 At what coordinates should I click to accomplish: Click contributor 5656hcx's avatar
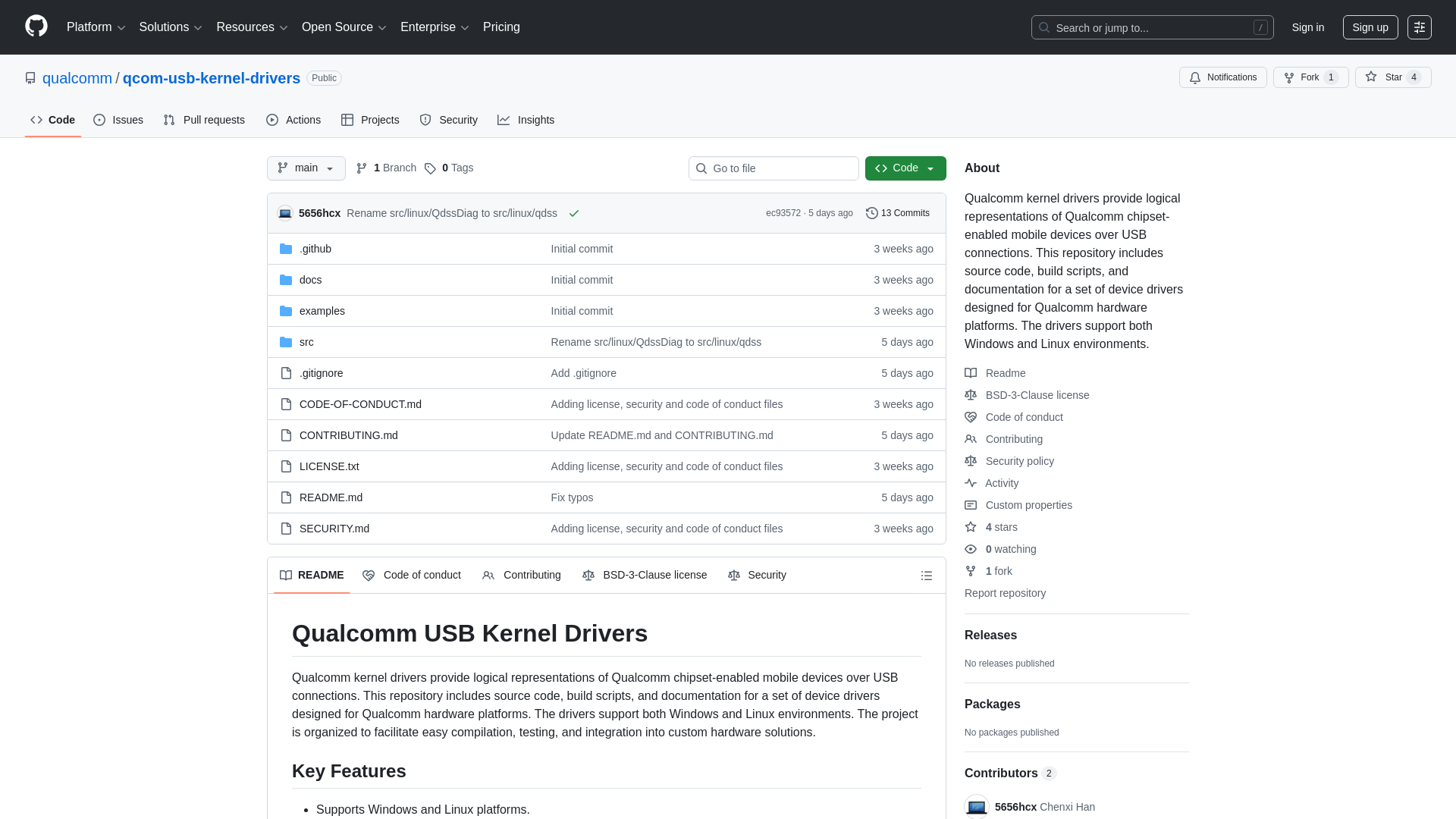pos(976,807)
